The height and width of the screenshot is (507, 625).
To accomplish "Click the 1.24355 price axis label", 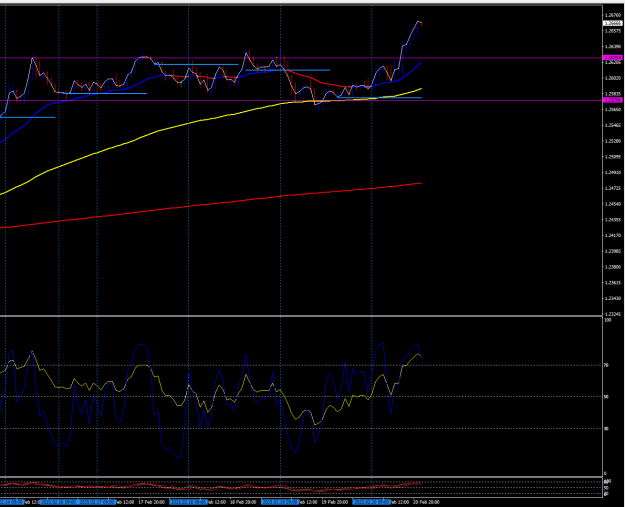I will 613,220.
